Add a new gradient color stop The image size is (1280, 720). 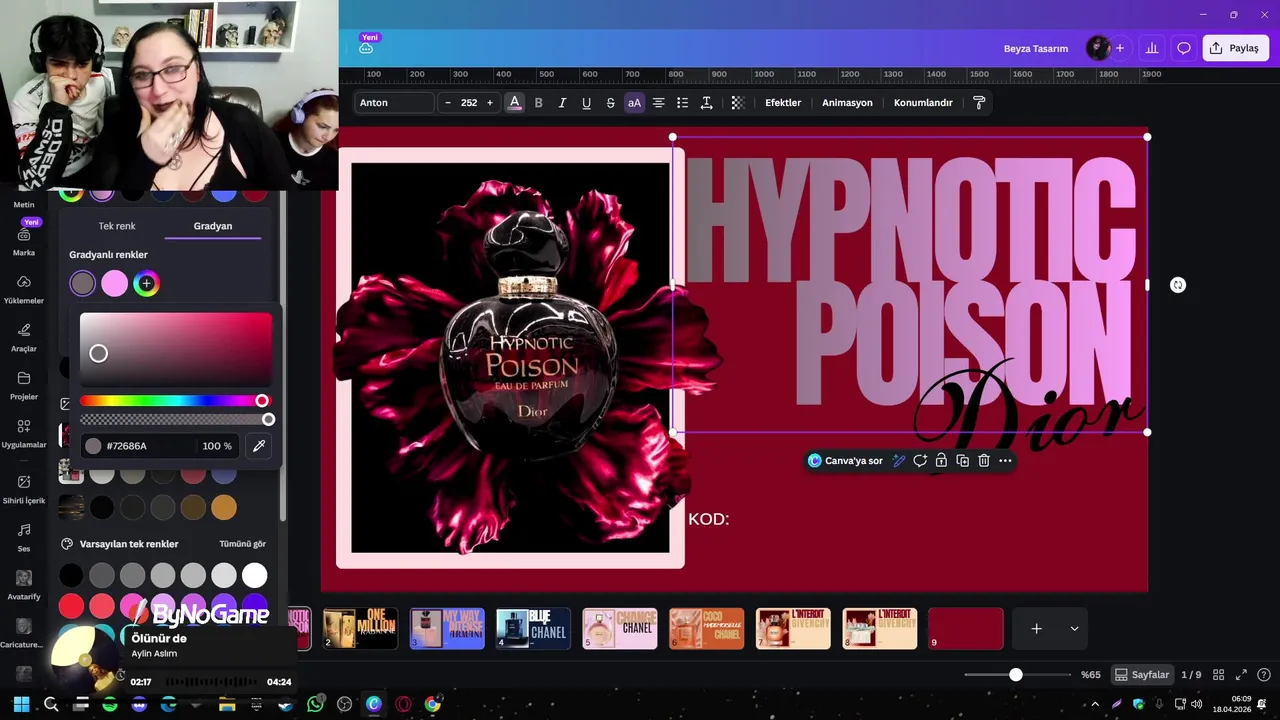pos(146,284)
